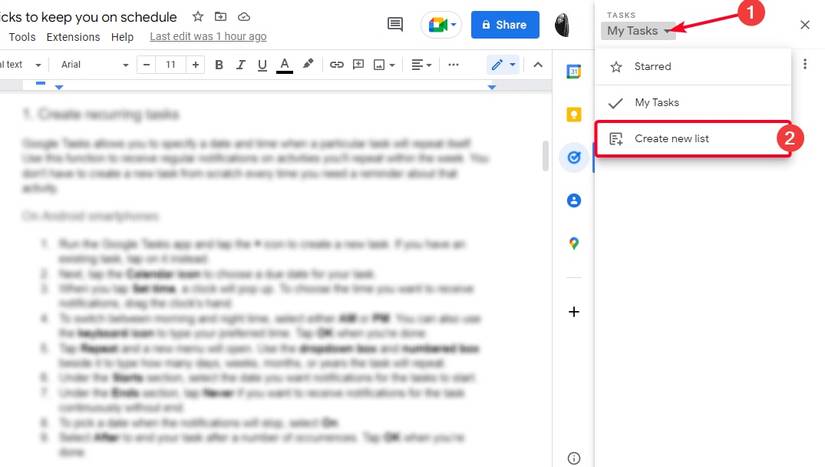This screenshot has width=825, height=467.
Task: Open the My Tasks list selector dropdown
Action: [638, 31]
